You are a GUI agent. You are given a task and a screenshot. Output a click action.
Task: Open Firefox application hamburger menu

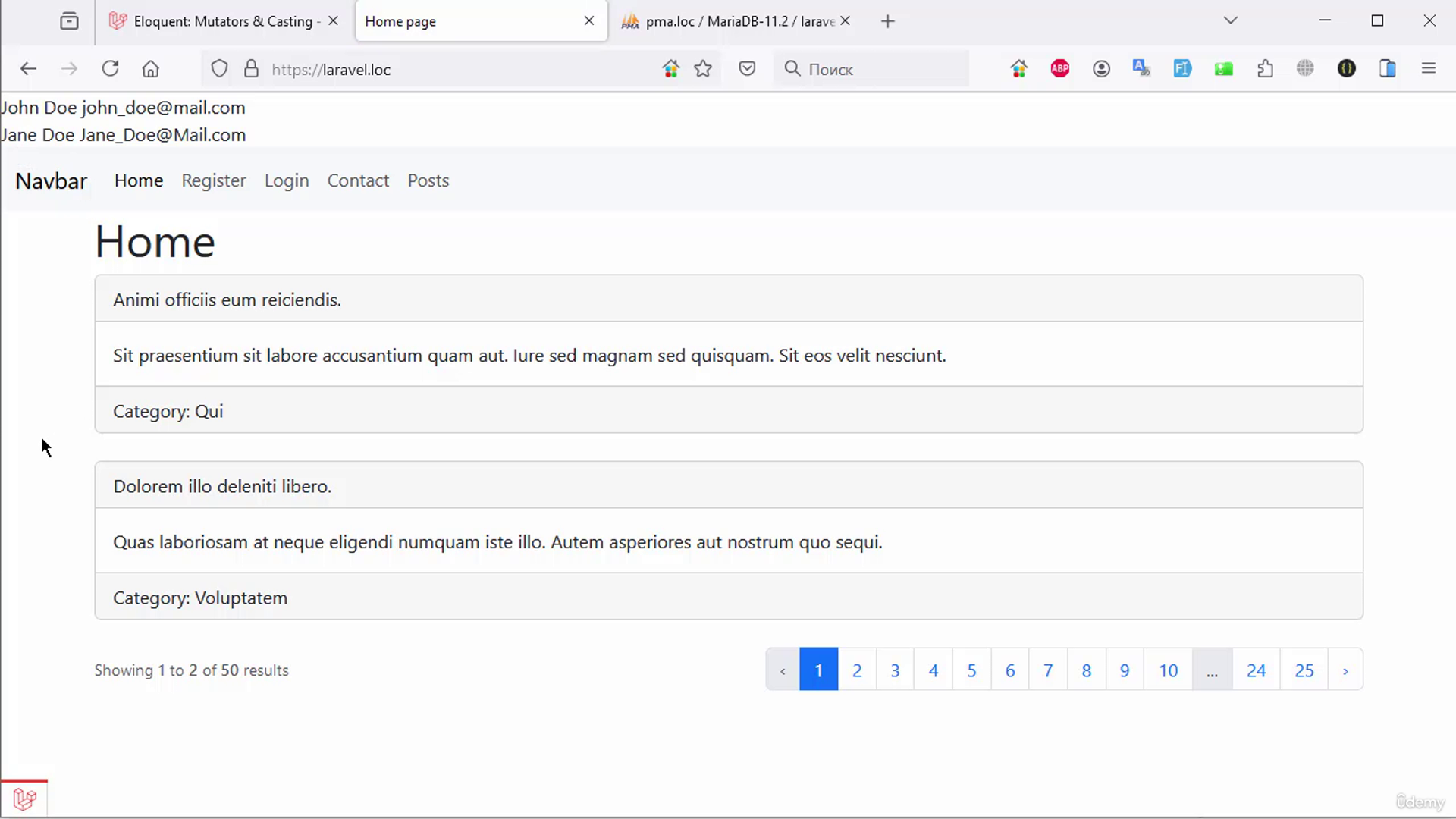click(1429, 69)
